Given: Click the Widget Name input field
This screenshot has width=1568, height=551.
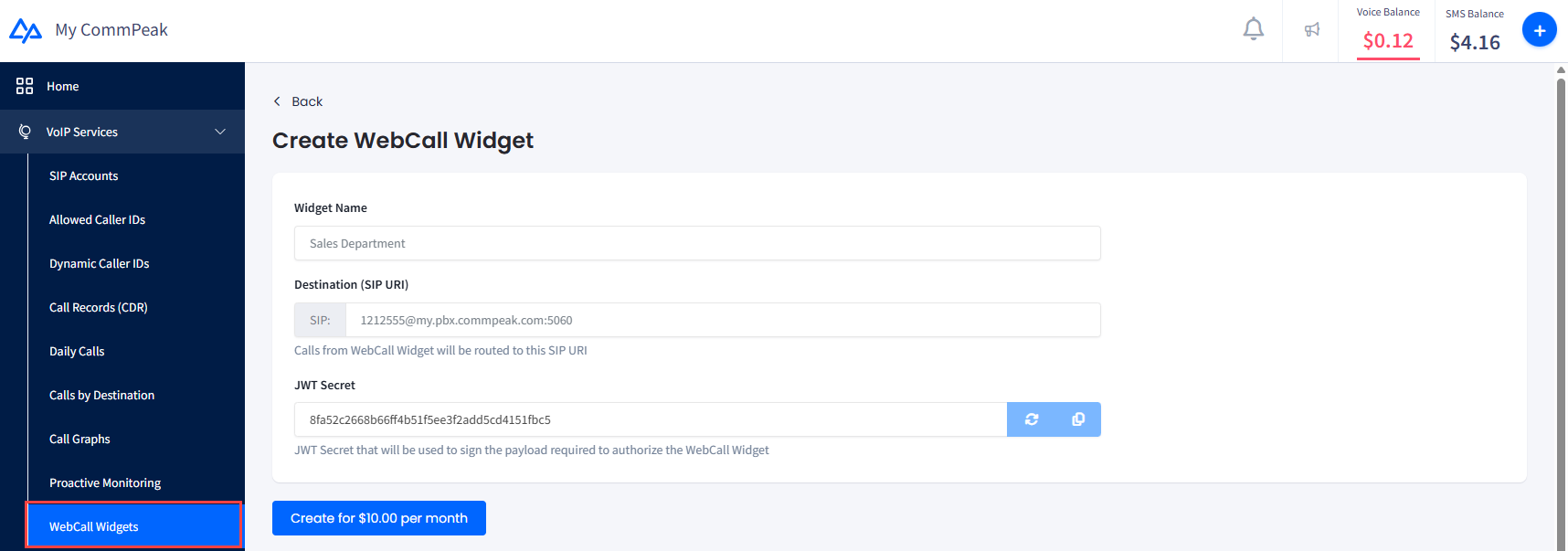Looking at the screenshot, I should coord(696,243).
